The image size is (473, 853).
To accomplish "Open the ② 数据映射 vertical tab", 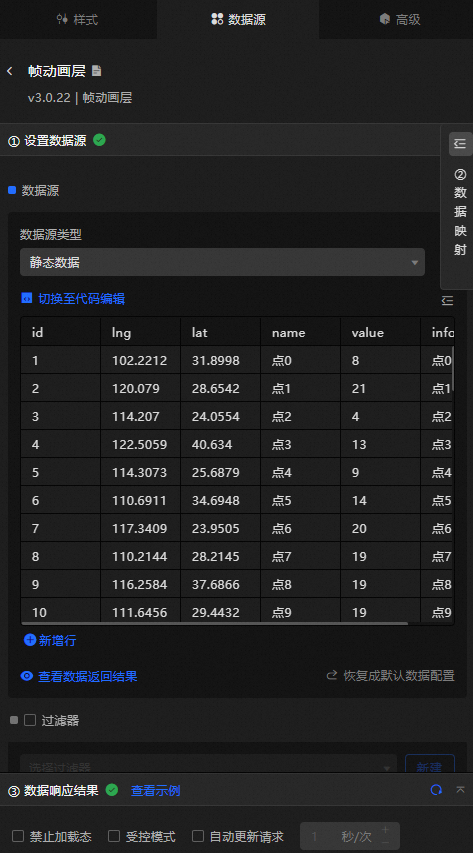I will [x=460, y=212].
